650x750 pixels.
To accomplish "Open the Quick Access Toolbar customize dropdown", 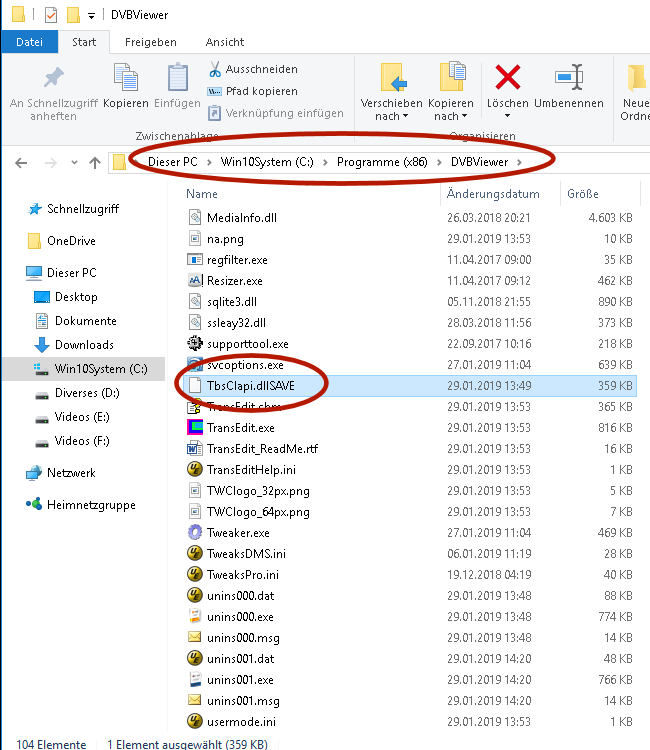I will tap(91, 16).
